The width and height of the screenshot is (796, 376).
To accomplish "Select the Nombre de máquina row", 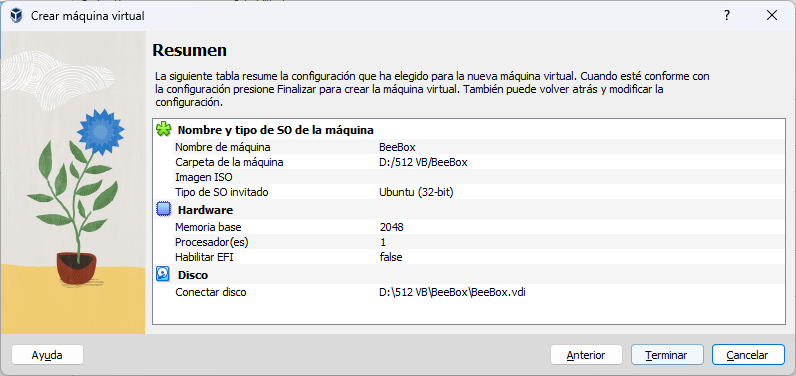I will tap(479, 147).
